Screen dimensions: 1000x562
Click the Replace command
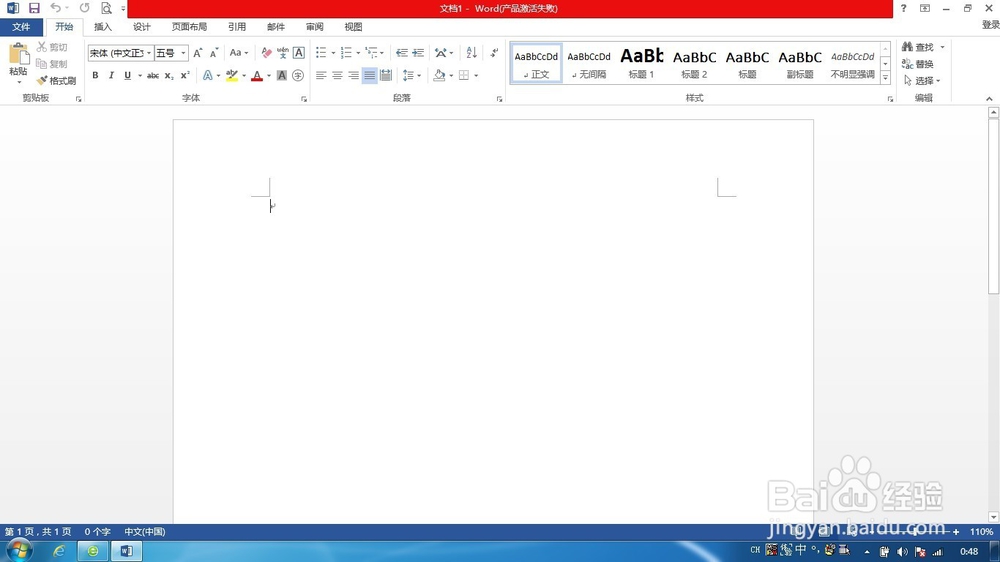click(x=918, y=64)
